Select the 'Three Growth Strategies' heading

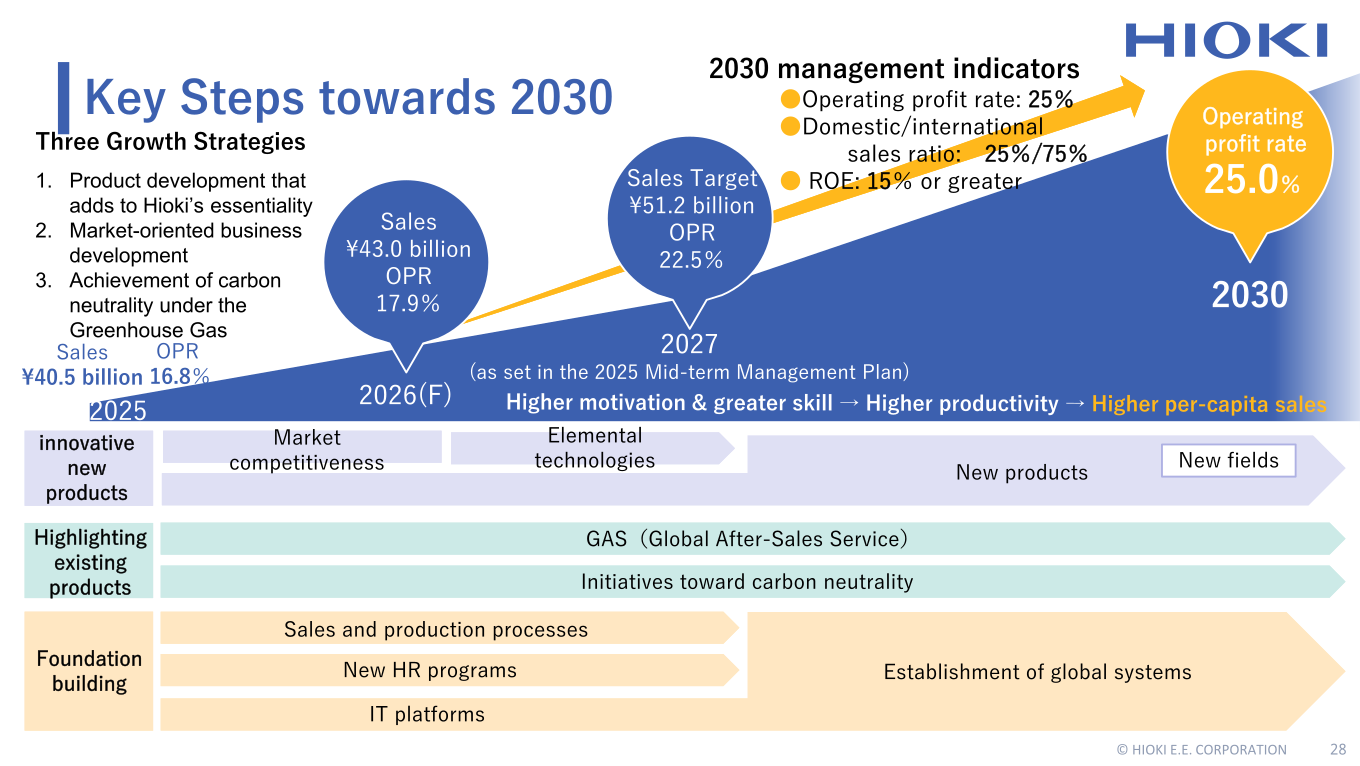click(171, 142)
